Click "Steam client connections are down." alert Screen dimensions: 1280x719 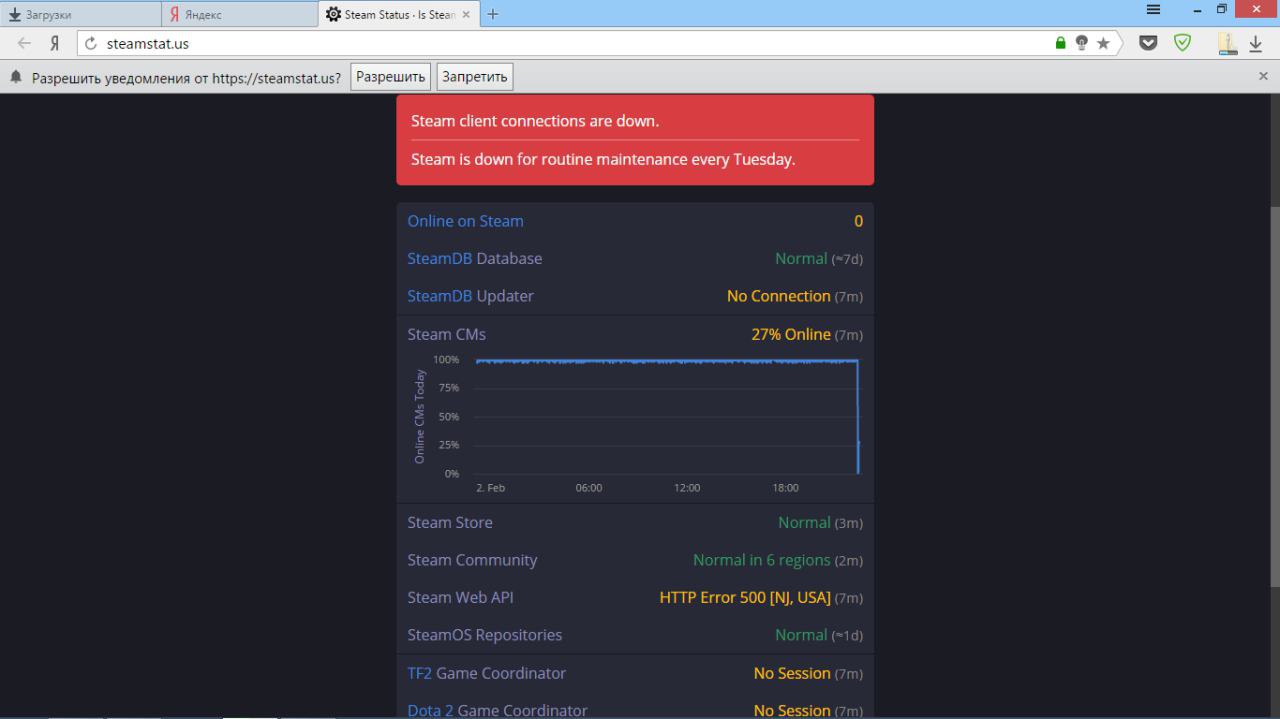pyautogui.click(x=535, y=121)
